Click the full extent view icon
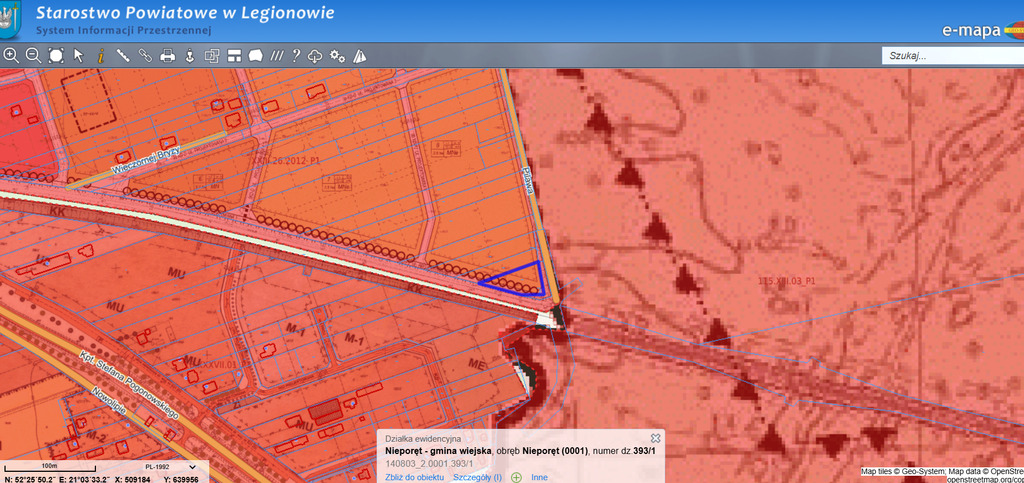This screenshot has width=1024, height=483. (x=56, y=56)
